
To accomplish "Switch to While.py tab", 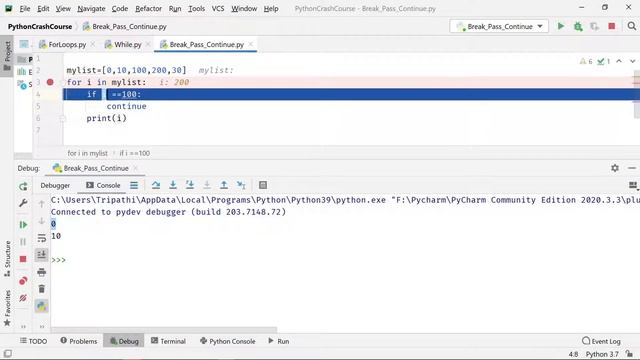I will 127,44.
